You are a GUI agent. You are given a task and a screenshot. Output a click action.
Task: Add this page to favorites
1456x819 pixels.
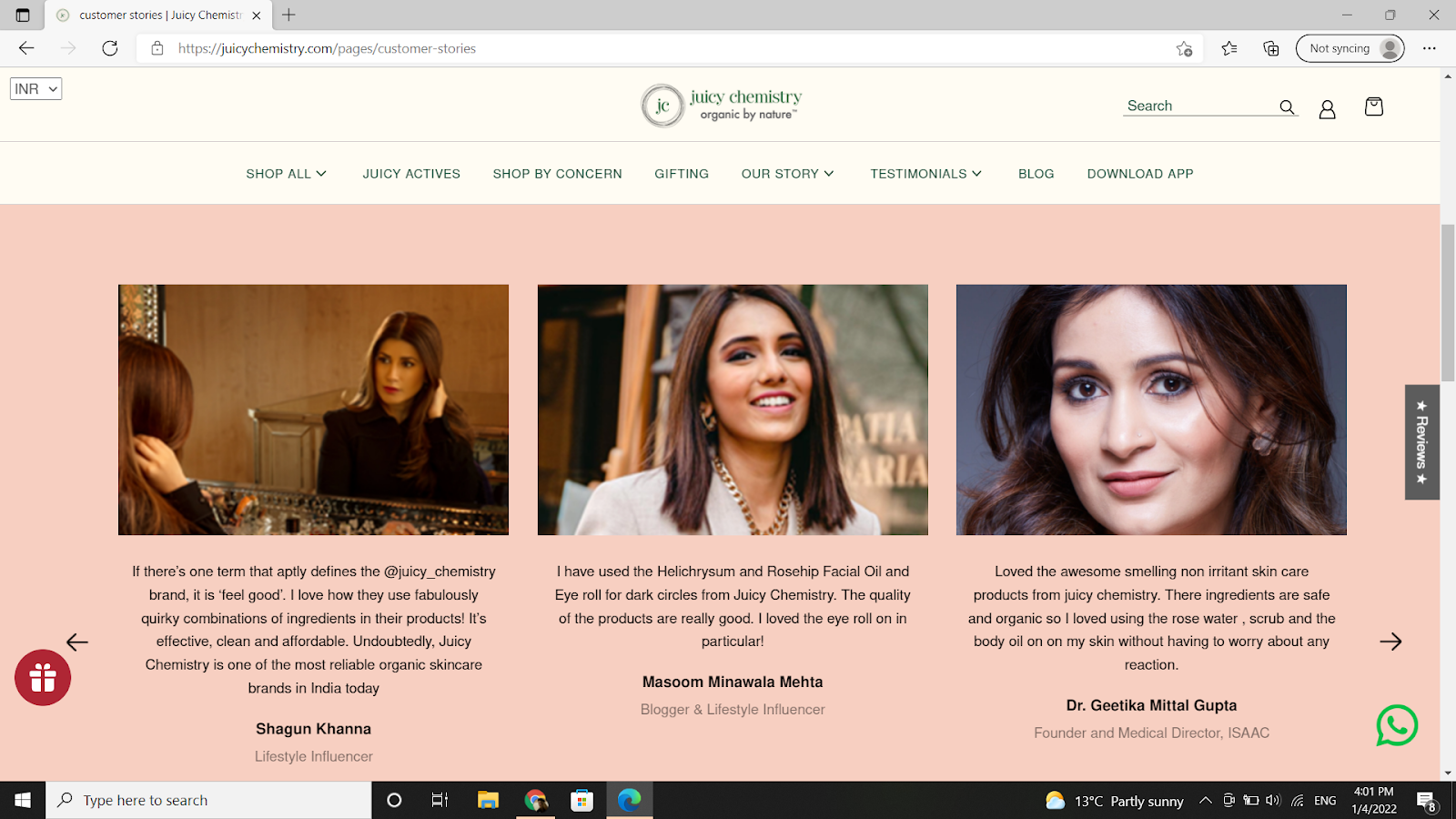1184,48
